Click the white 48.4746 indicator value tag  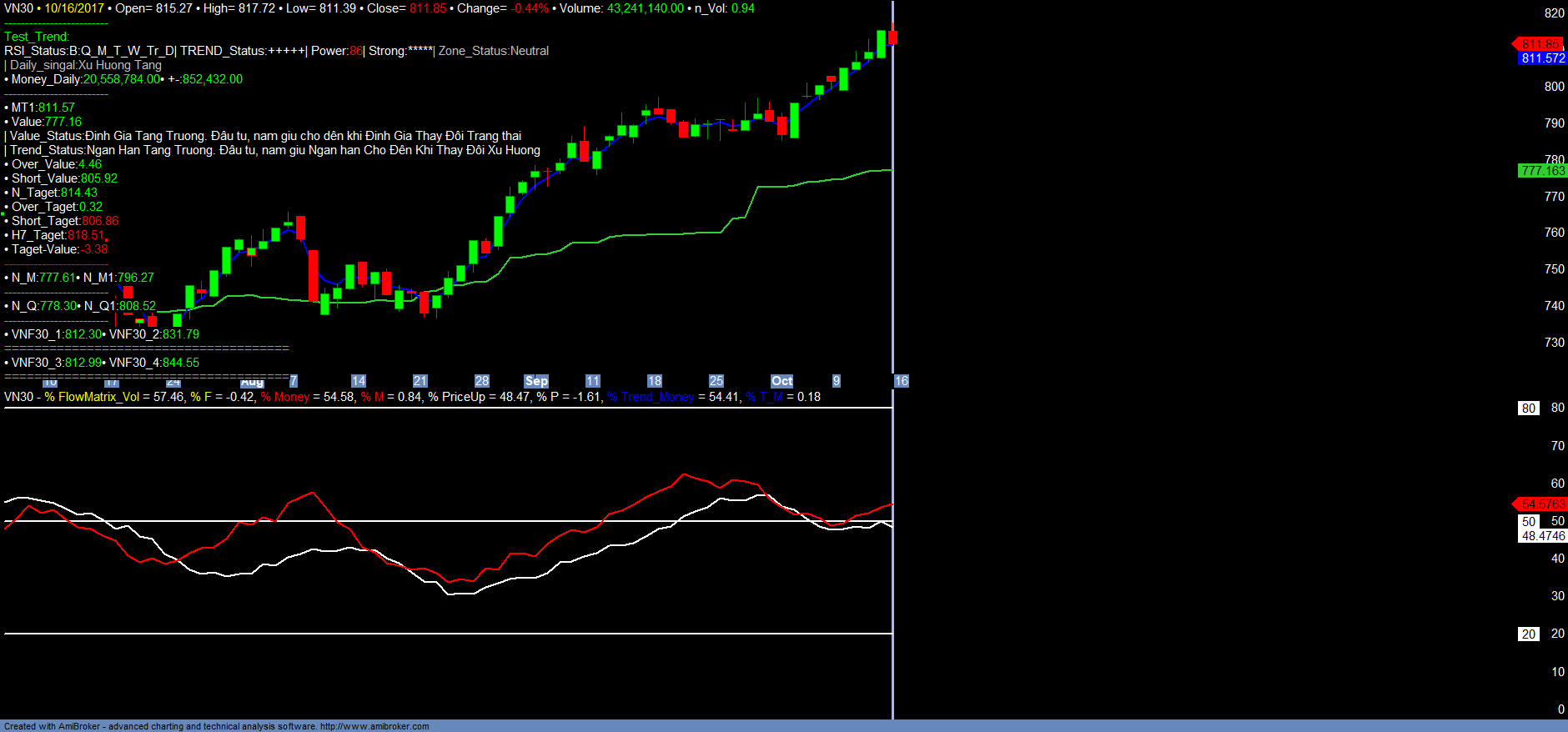pyautogui.click(x=1542, y=536)
